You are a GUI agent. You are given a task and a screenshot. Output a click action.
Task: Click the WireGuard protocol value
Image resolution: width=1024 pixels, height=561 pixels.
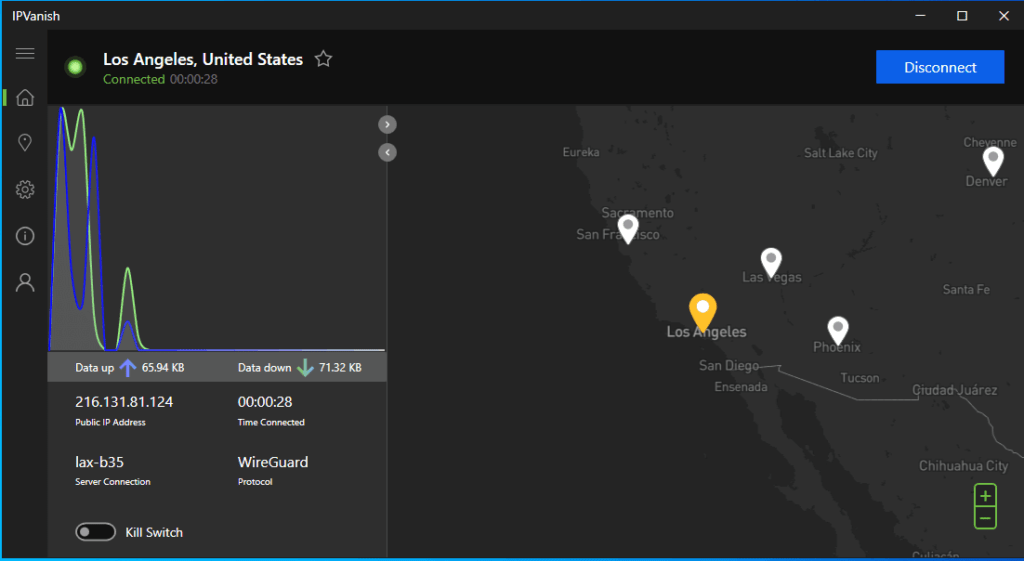coord(273,462)
